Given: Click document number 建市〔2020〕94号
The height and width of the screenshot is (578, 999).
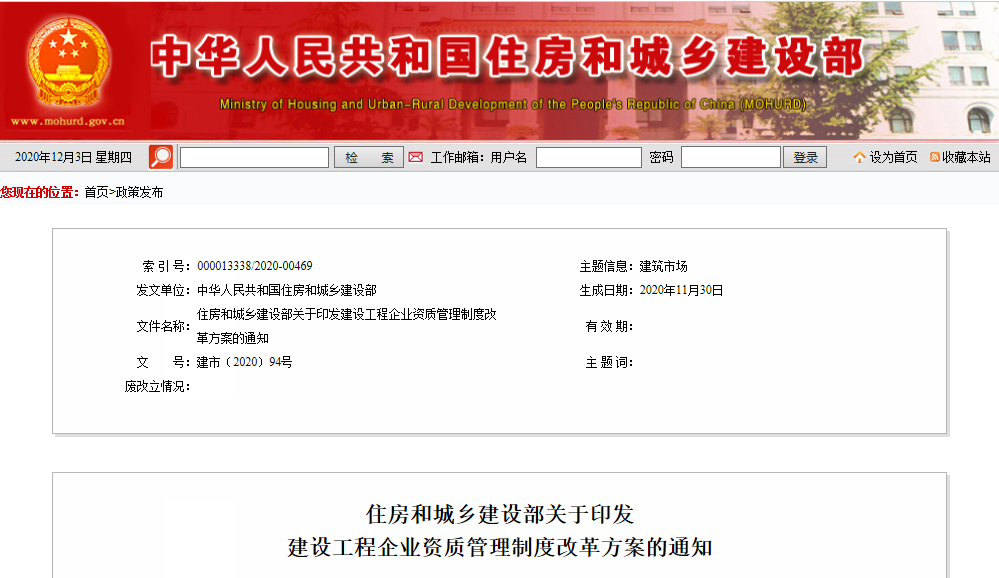Looking at the screenshot, I should pos(245,363).
